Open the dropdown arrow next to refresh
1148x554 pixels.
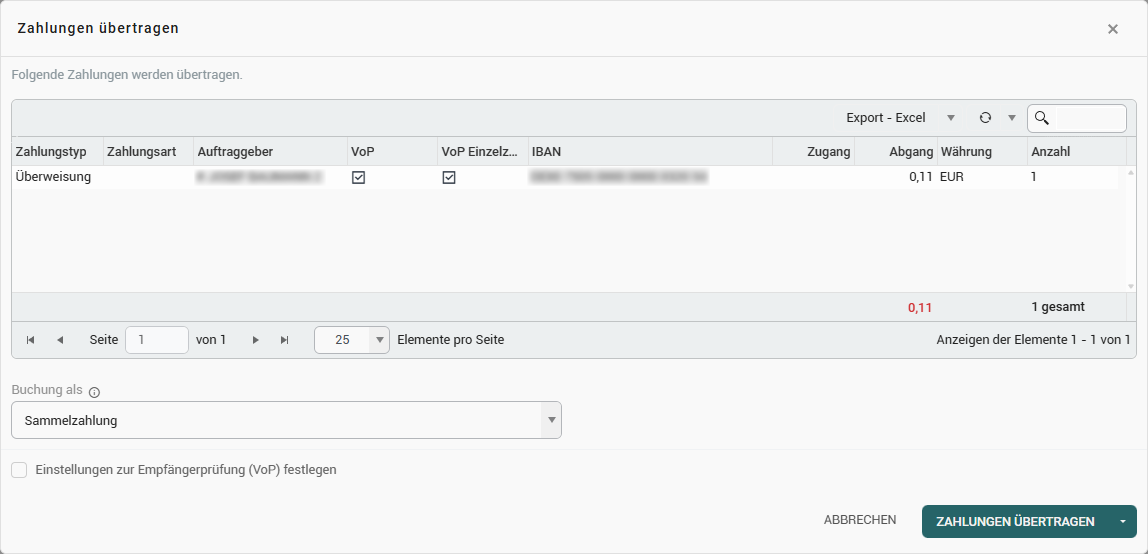click(1012, 118)
